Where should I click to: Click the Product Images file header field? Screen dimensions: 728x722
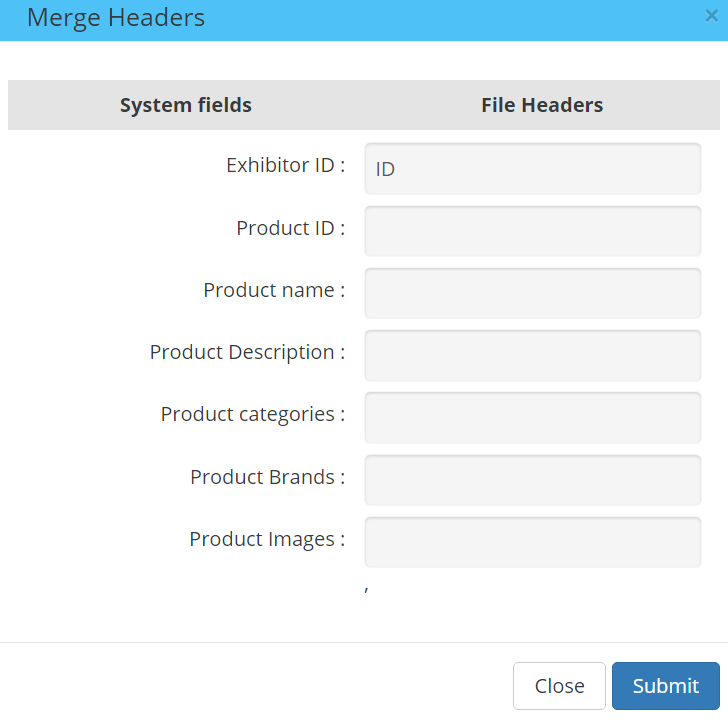pyautogui.click(x=532, y=542)
